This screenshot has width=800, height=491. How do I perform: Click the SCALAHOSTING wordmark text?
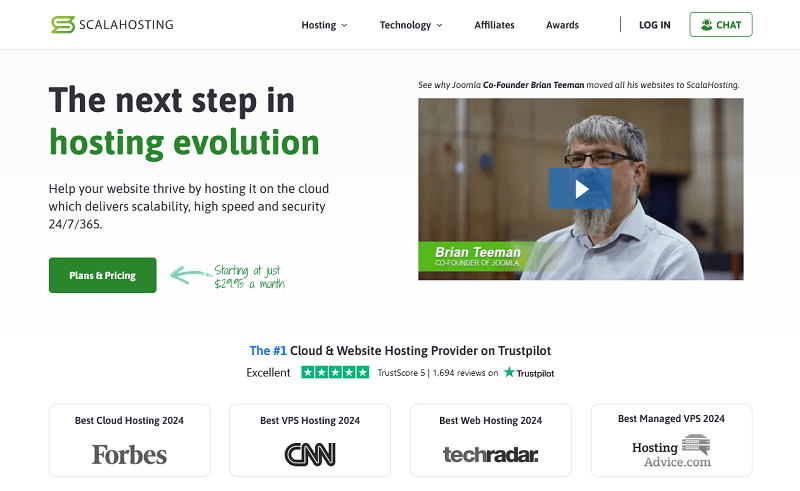pyautogui.click(x=126, y=24)
